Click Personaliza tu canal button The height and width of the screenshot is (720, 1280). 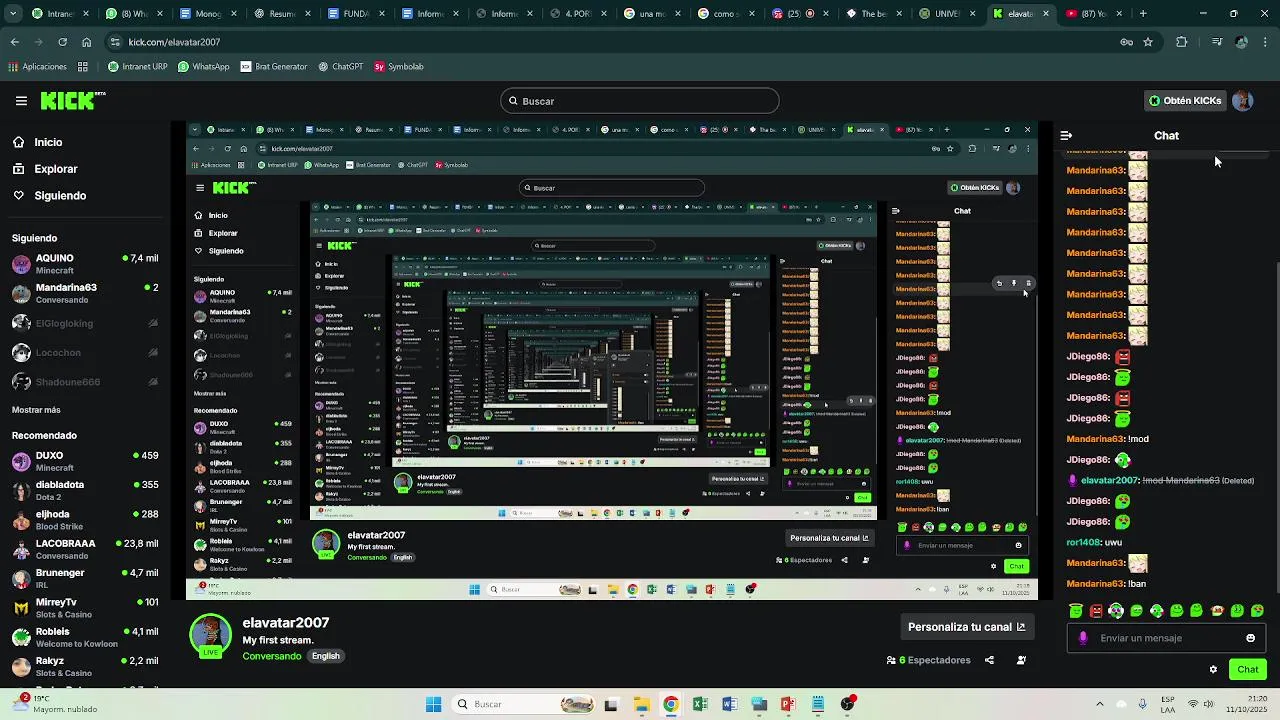(966, 627)
